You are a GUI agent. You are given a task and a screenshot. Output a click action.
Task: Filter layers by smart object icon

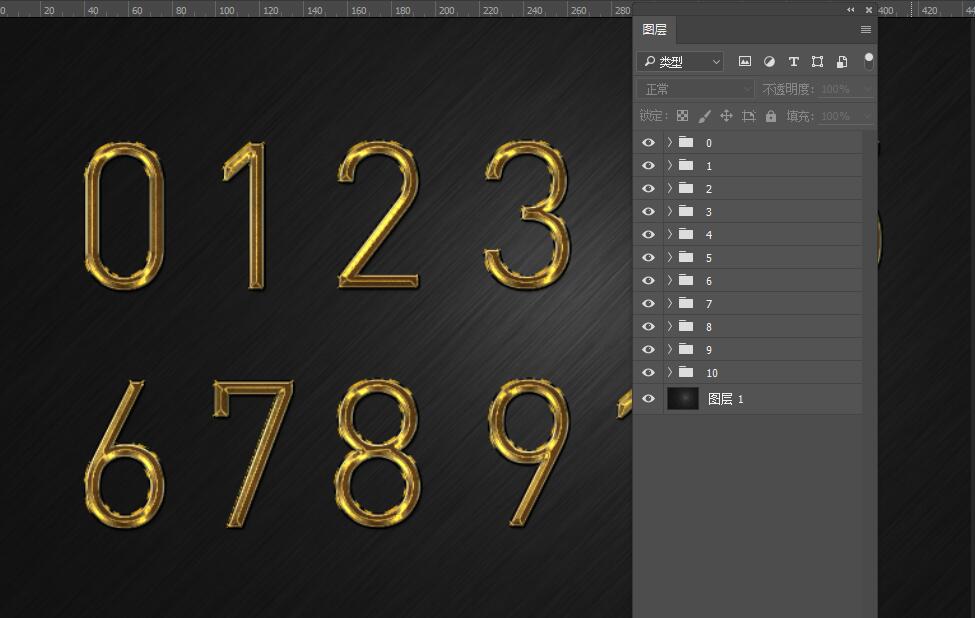coord(841,62)
